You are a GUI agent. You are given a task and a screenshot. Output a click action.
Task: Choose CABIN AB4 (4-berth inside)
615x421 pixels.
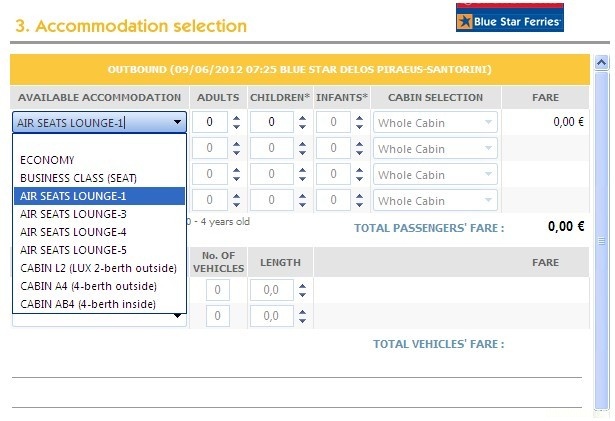coord(87,304)
